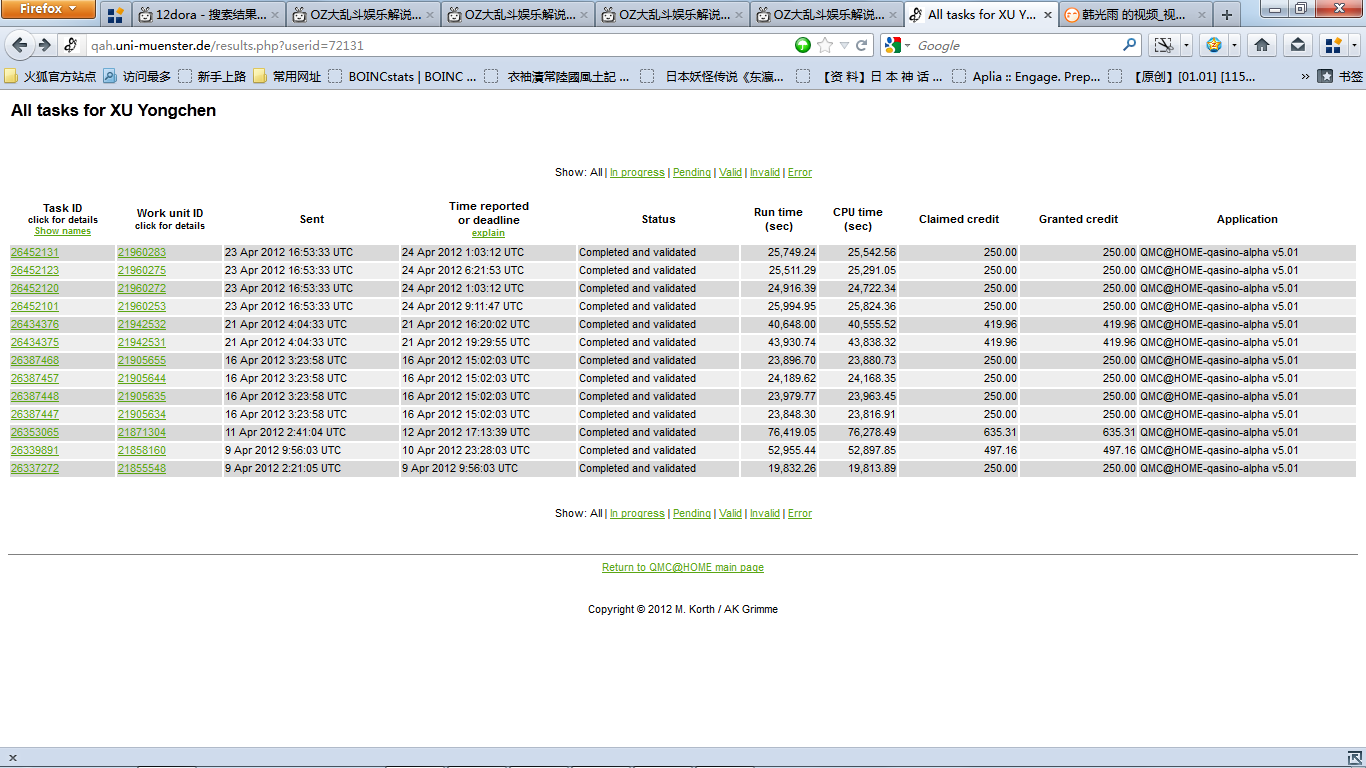Click granted credit value 635.31
This screenshot has height=768, width=1366.
coord(1119,432)
